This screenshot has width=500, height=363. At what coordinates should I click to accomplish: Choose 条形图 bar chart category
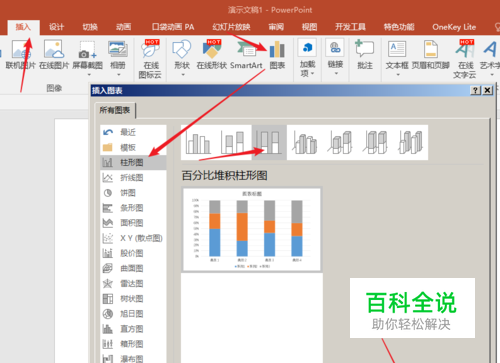(133, 208)
